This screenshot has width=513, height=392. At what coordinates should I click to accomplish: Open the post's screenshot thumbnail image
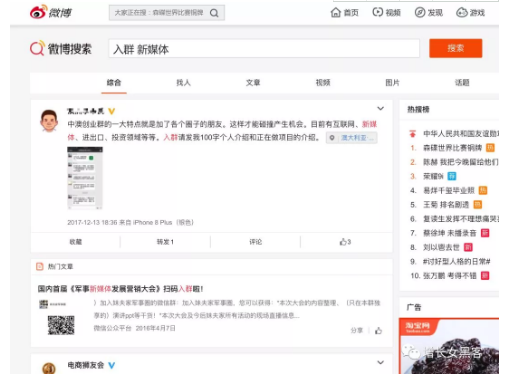coord(85,178)
